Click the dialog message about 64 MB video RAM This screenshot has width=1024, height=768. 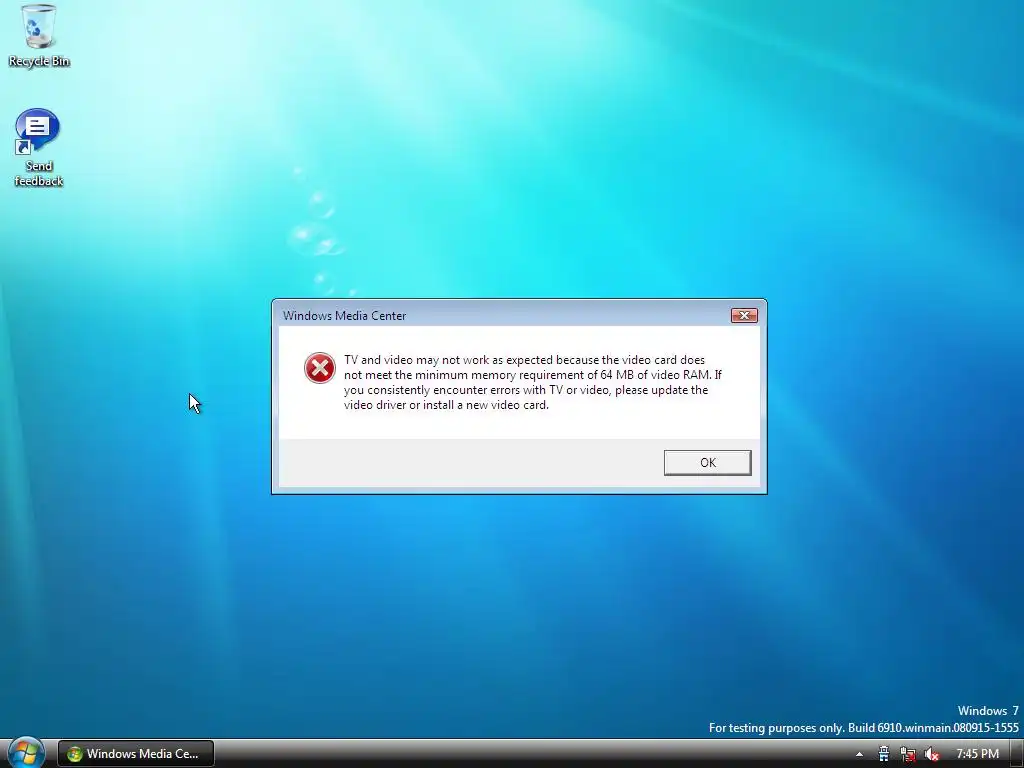[x=532, y=382]
